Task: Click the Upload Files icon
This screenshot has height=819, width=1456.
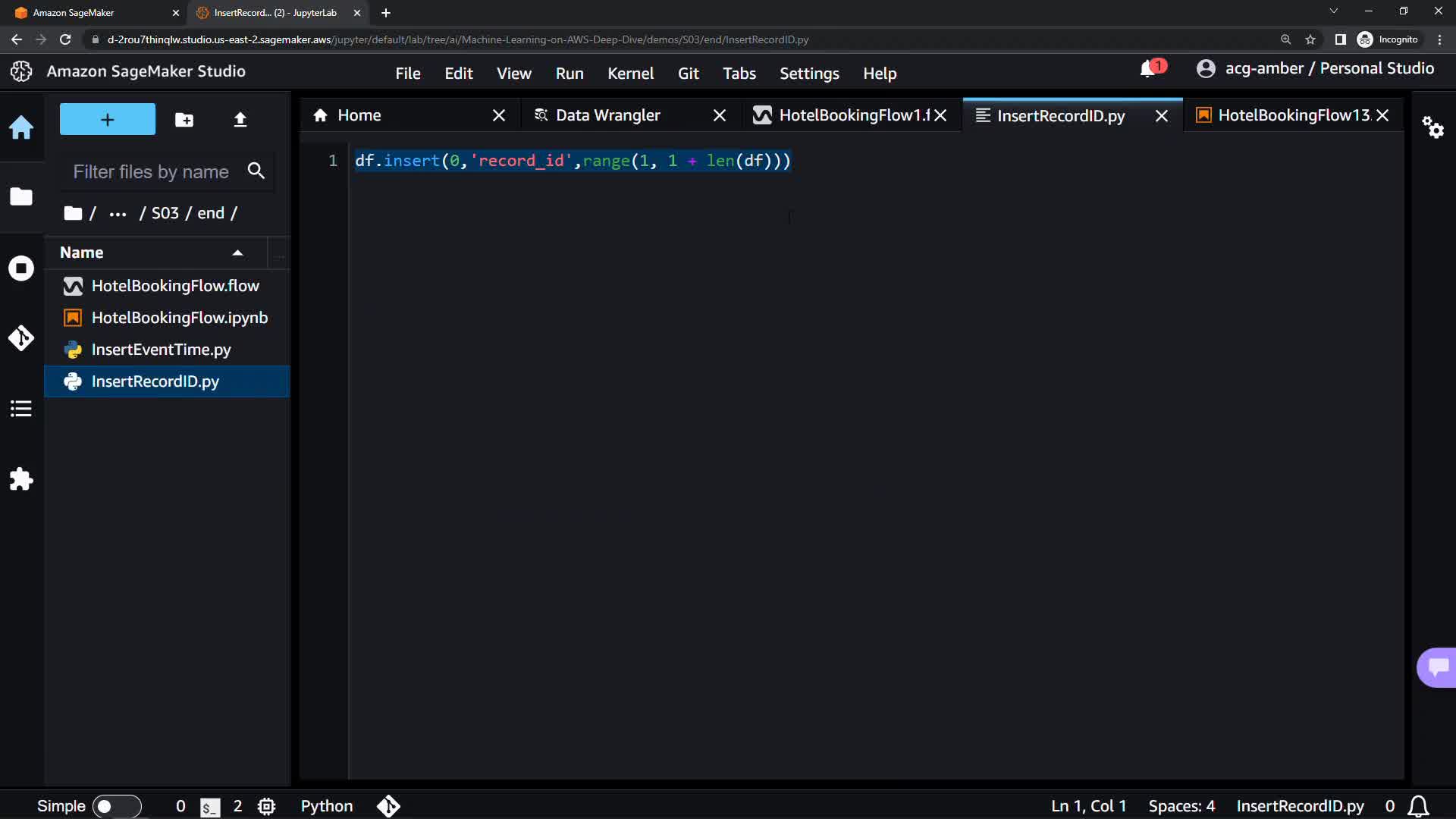Action: point(240,120)
